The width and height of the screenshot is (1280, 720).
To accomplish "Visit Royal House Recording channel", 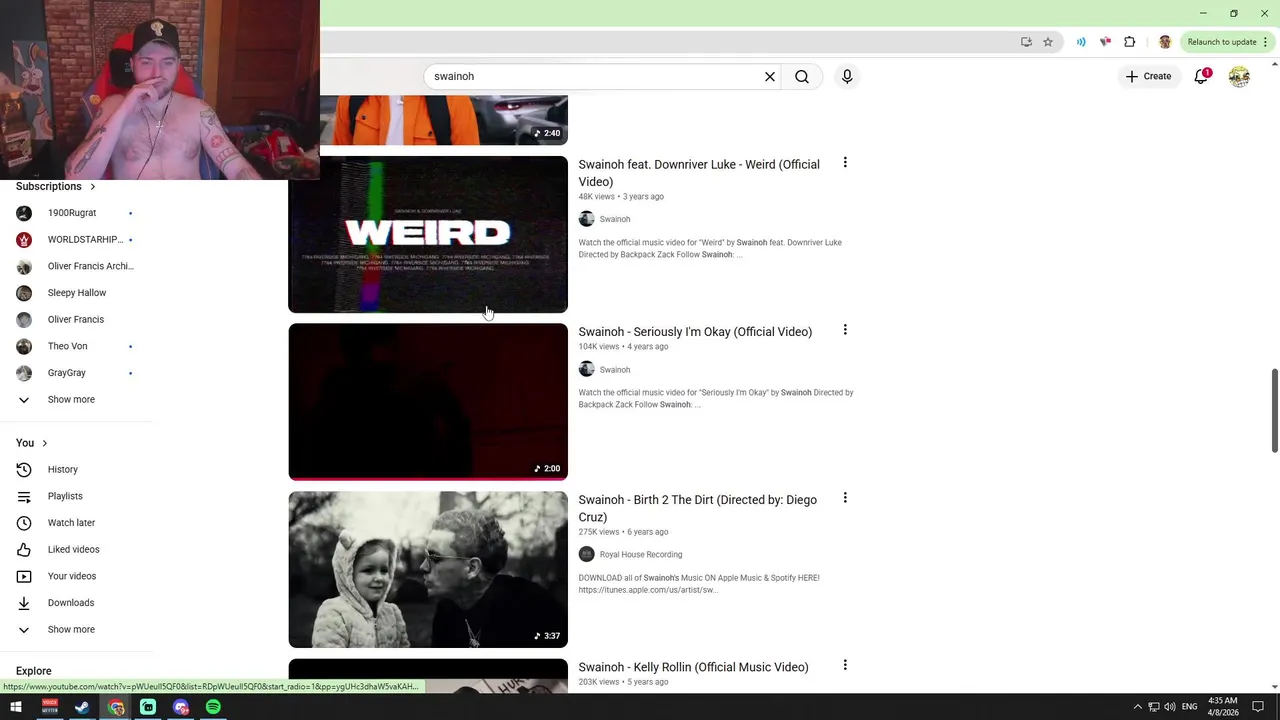I will click(x=641, y=555).
